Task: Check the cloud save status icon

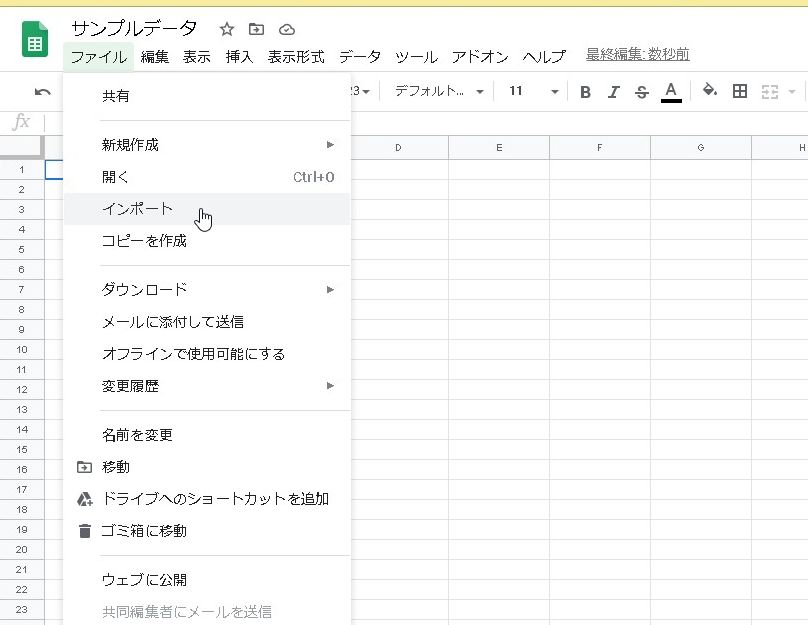Action: [287, 29]
